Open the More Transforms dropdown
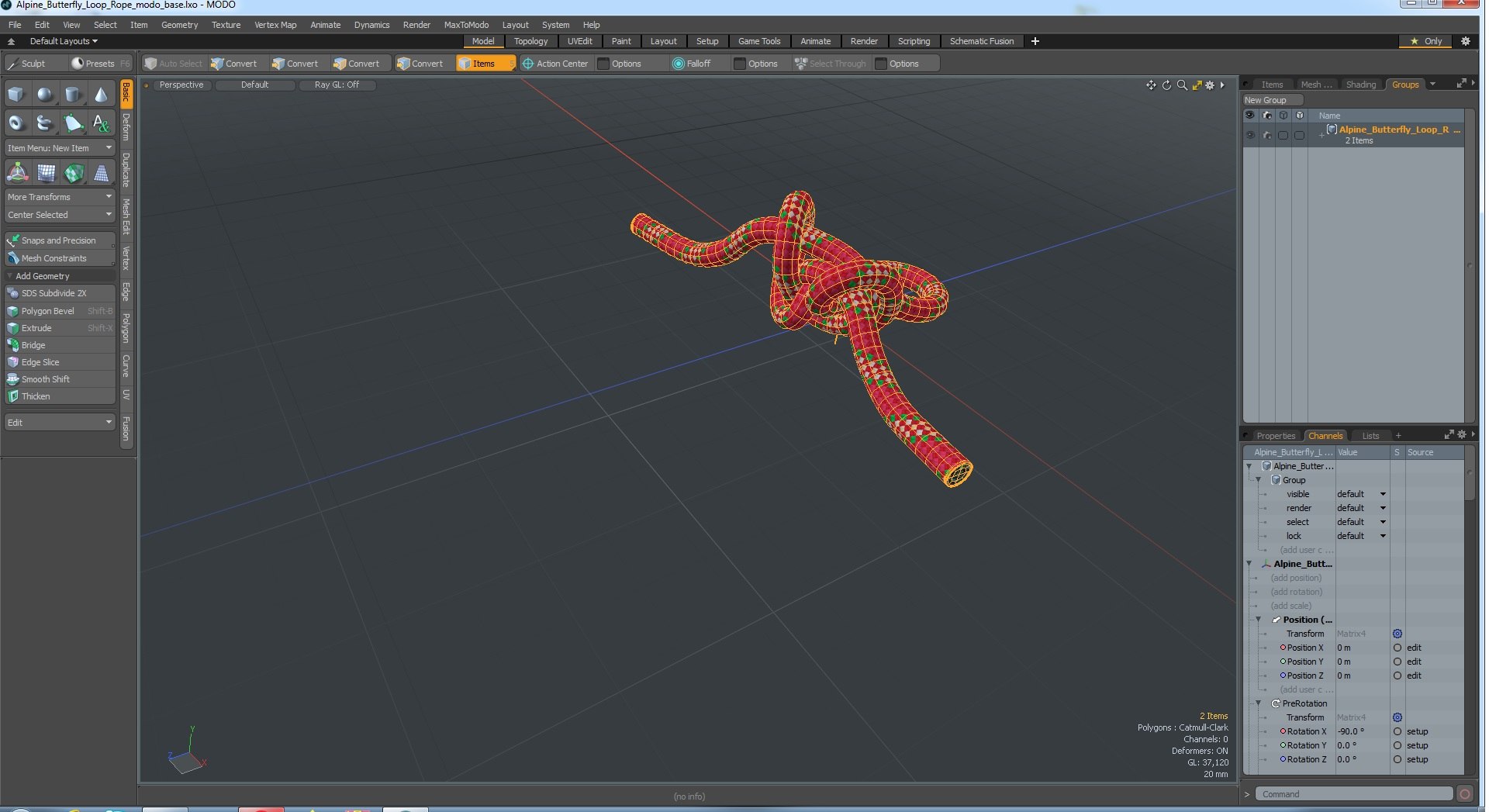Screen dimensions: 1489x812 [60, 197]
